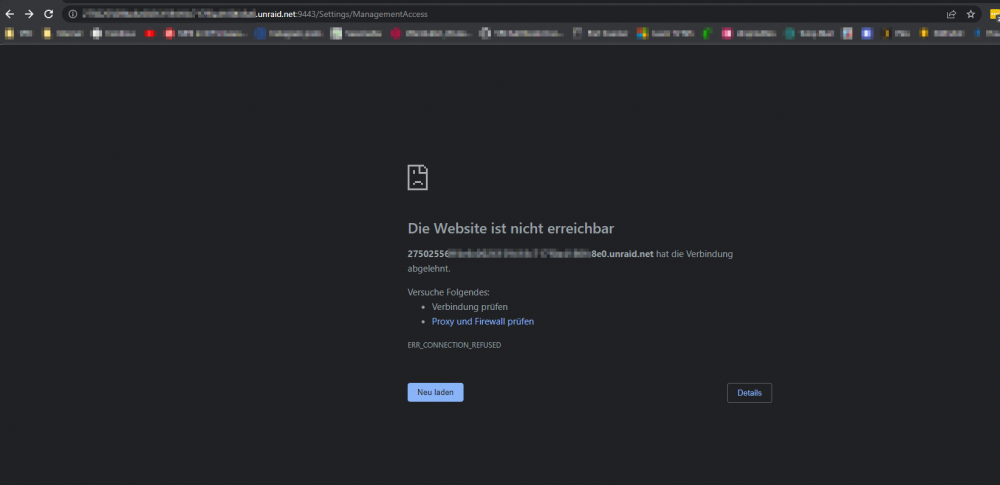Reload the page using the toolbar refresh icon
This screenshot has height=485, width=1000.
(48, 14)
